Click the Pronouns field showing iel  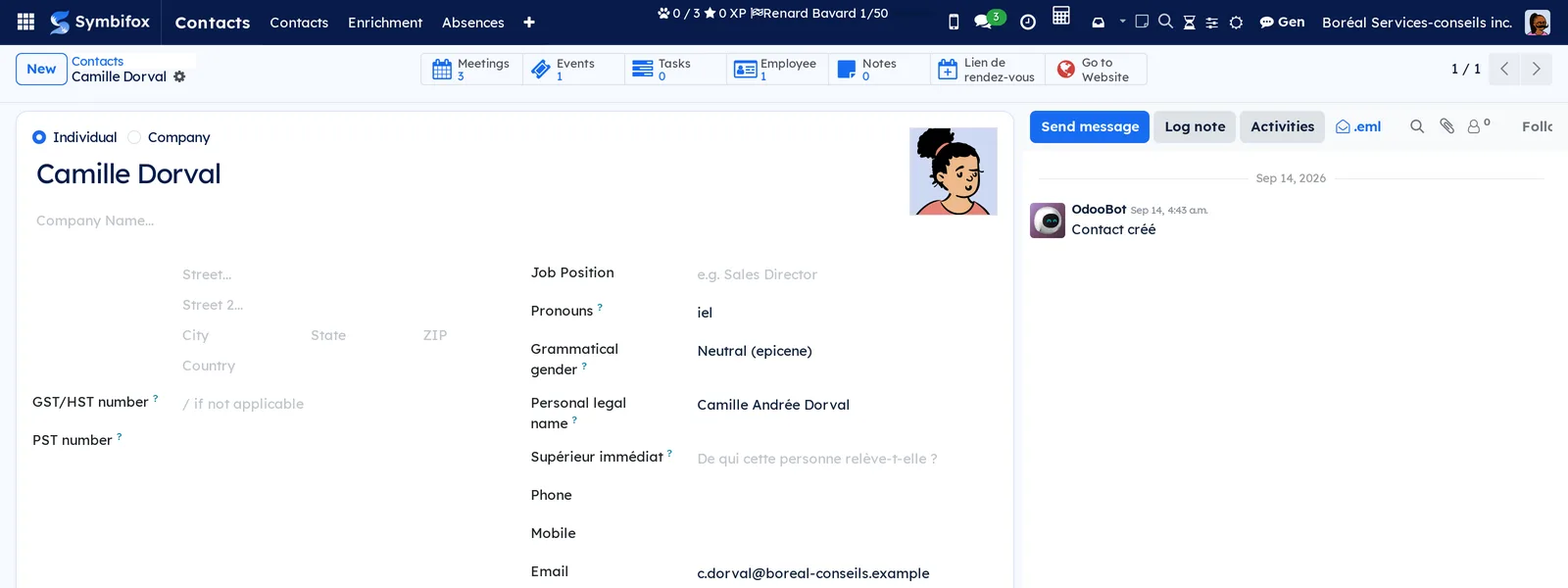pos(847,313)
